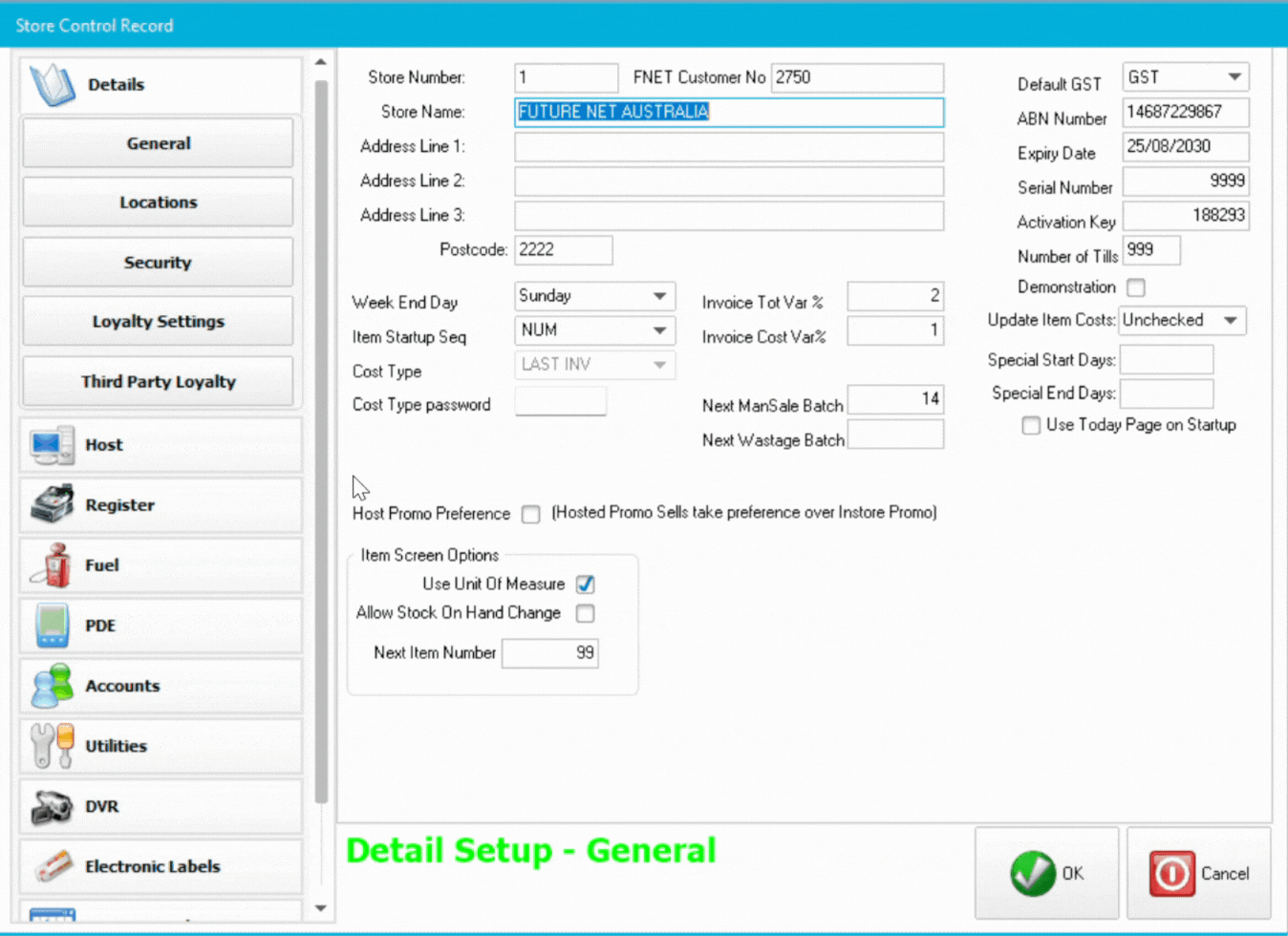This screenshot has width=1288, height=936.
Task: Click the Cancel button
Action: tap(1199, 873)
